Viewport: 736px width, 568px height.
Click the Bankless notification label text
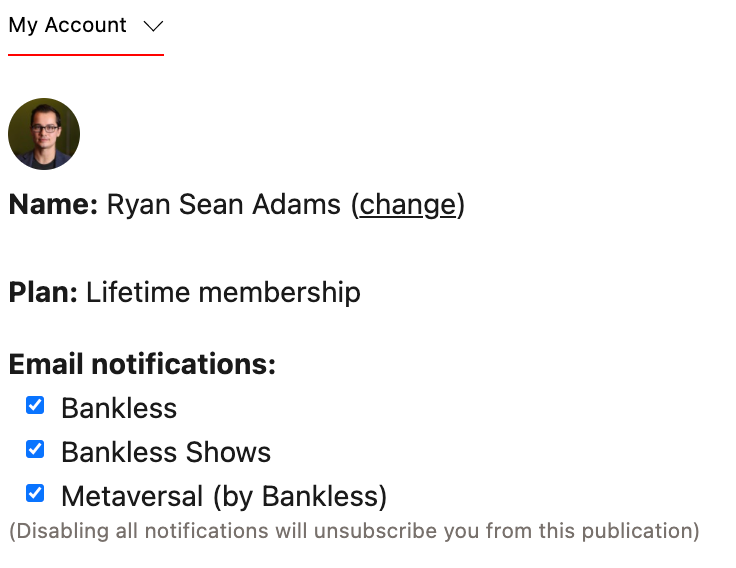(119, 408)
